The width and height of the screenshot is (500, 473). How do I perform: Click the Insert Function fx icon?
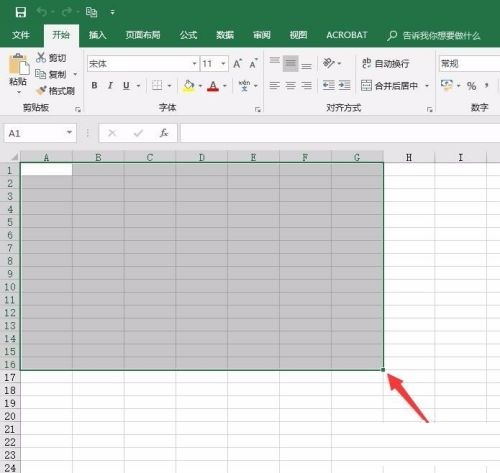(163, 133)
